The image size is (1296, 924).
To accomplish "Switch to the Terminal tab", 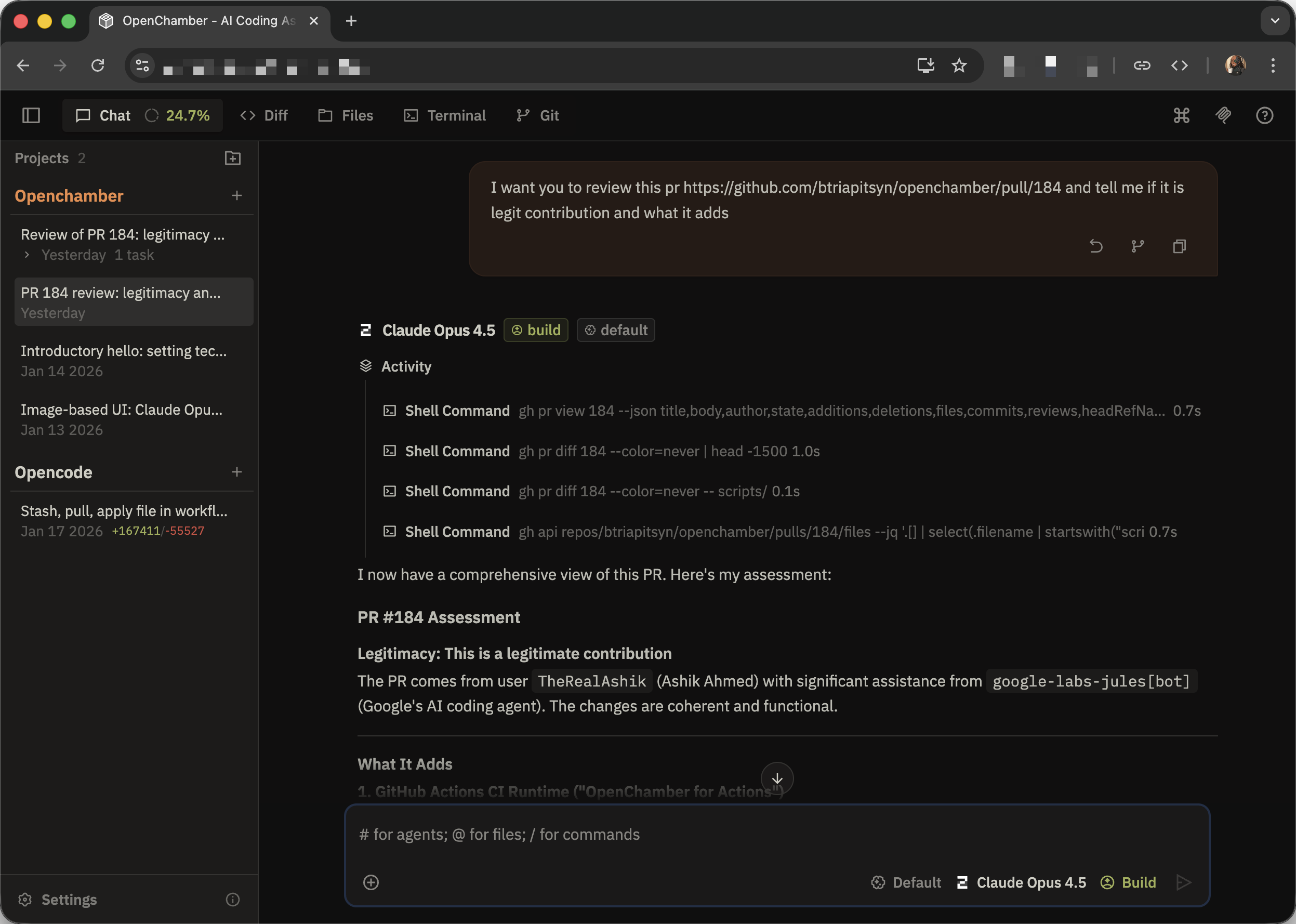I will [x=444, y=115].
